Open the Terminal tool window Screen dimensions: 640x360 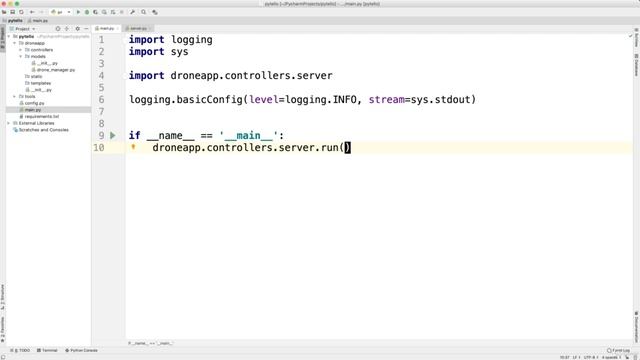tap(47, 350)
